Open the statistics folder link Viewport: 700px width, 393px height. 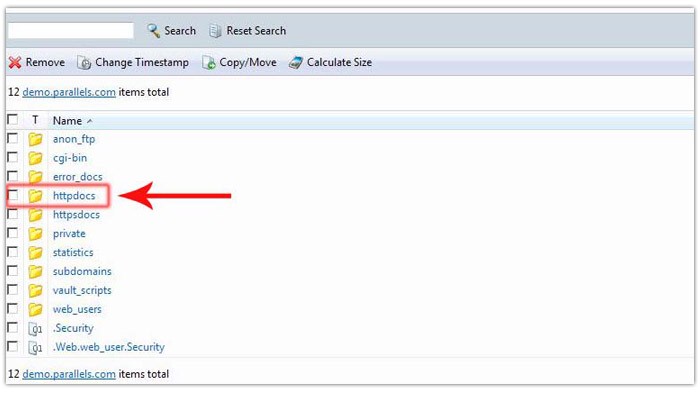(73, 253)
